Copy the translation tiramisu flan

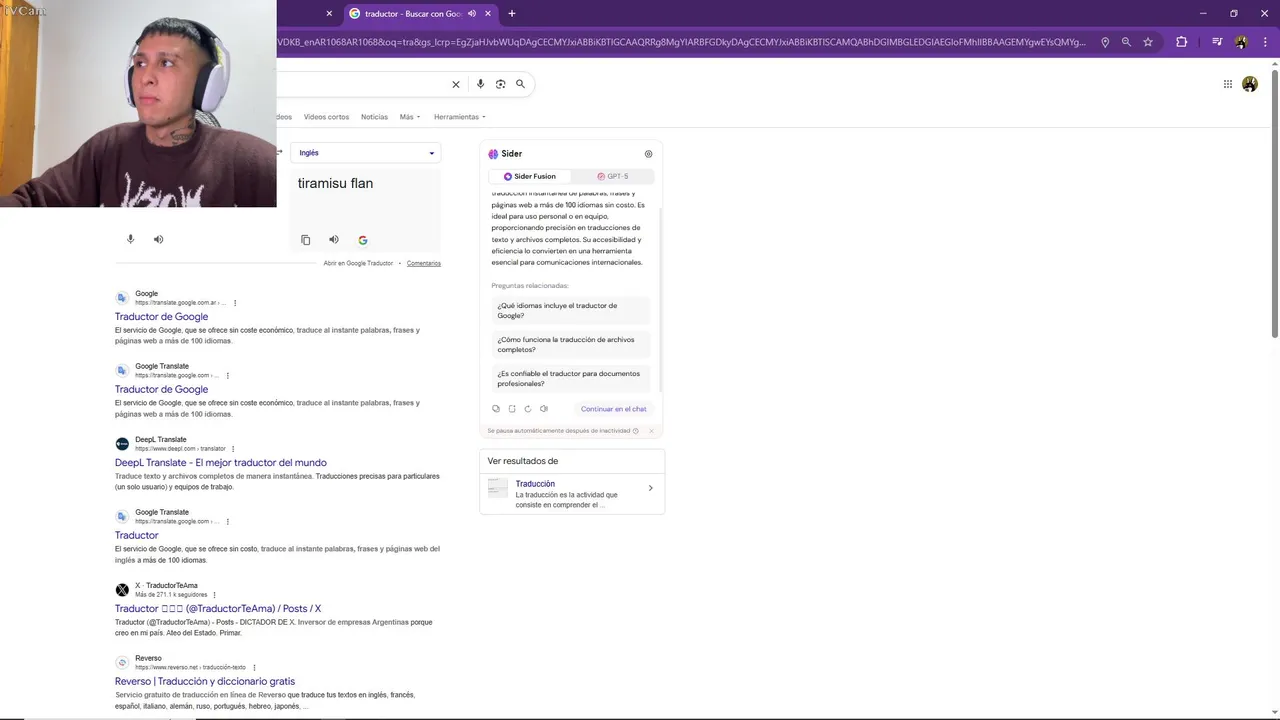[306, 240]
